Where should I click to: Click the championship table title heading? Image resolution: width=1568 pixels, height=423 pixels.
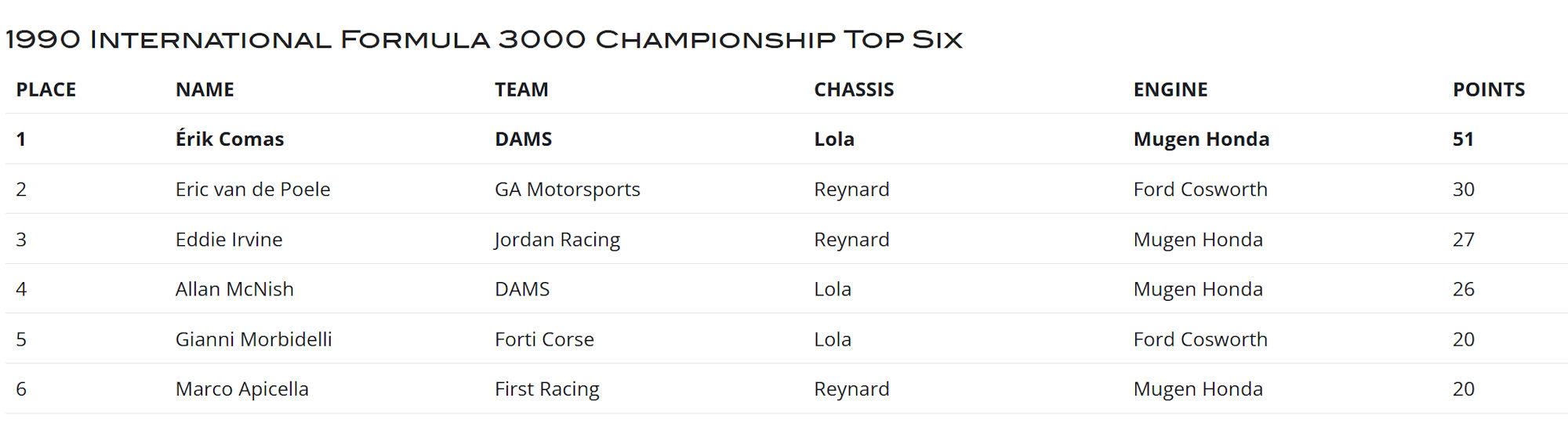484,39
